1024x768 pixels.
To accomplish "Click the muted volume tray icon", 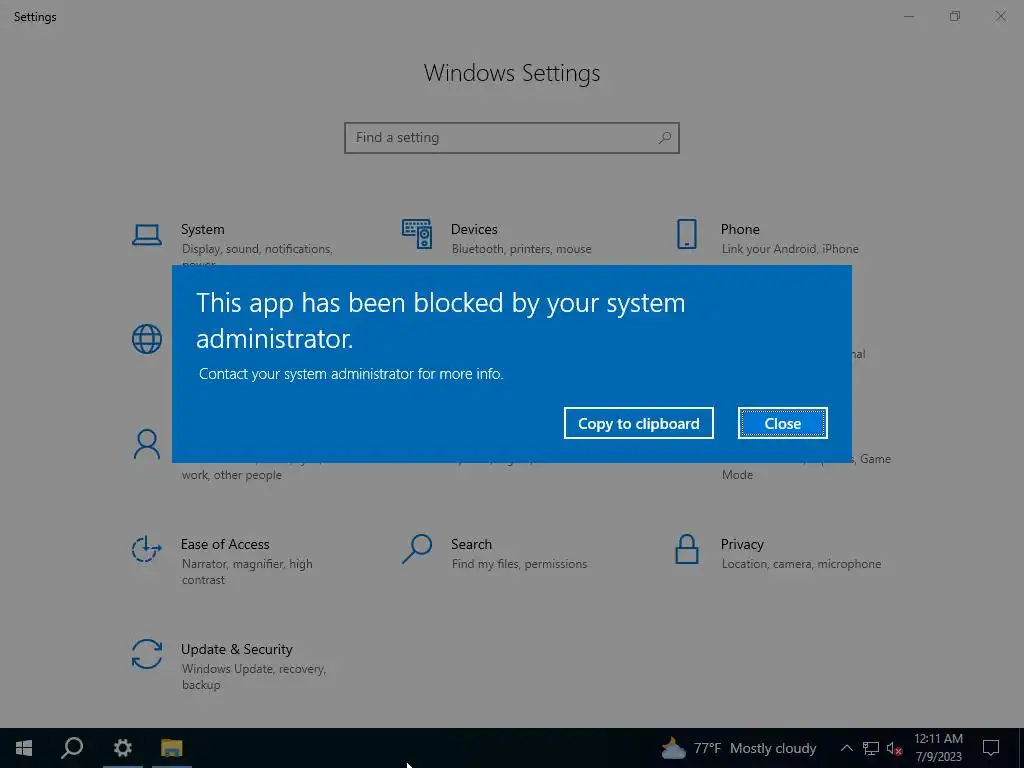I will 894,748.
